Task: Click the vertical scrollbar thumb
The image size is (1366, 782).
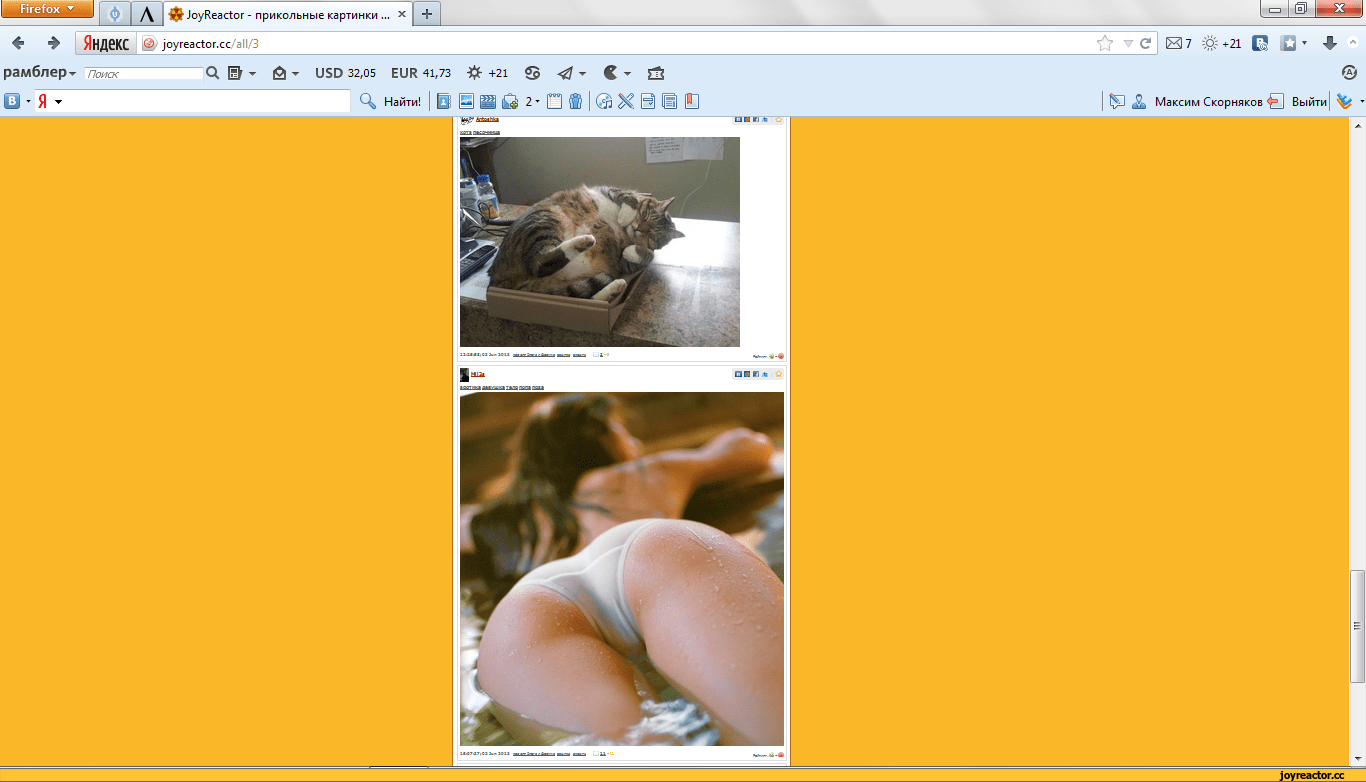Action: pyautogui.click(x=1357, y=626)
